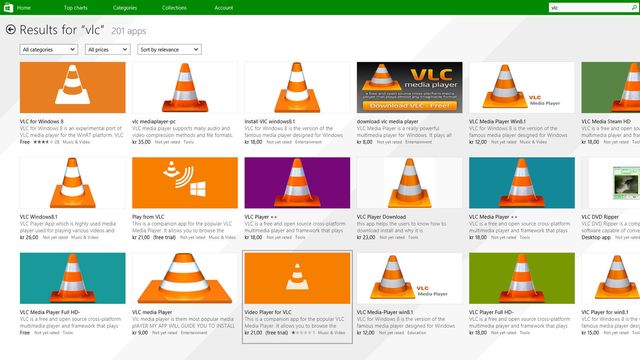Click the Results for "vlc" heading
This screenshot has height=360, width=640.
click(62, 30)
